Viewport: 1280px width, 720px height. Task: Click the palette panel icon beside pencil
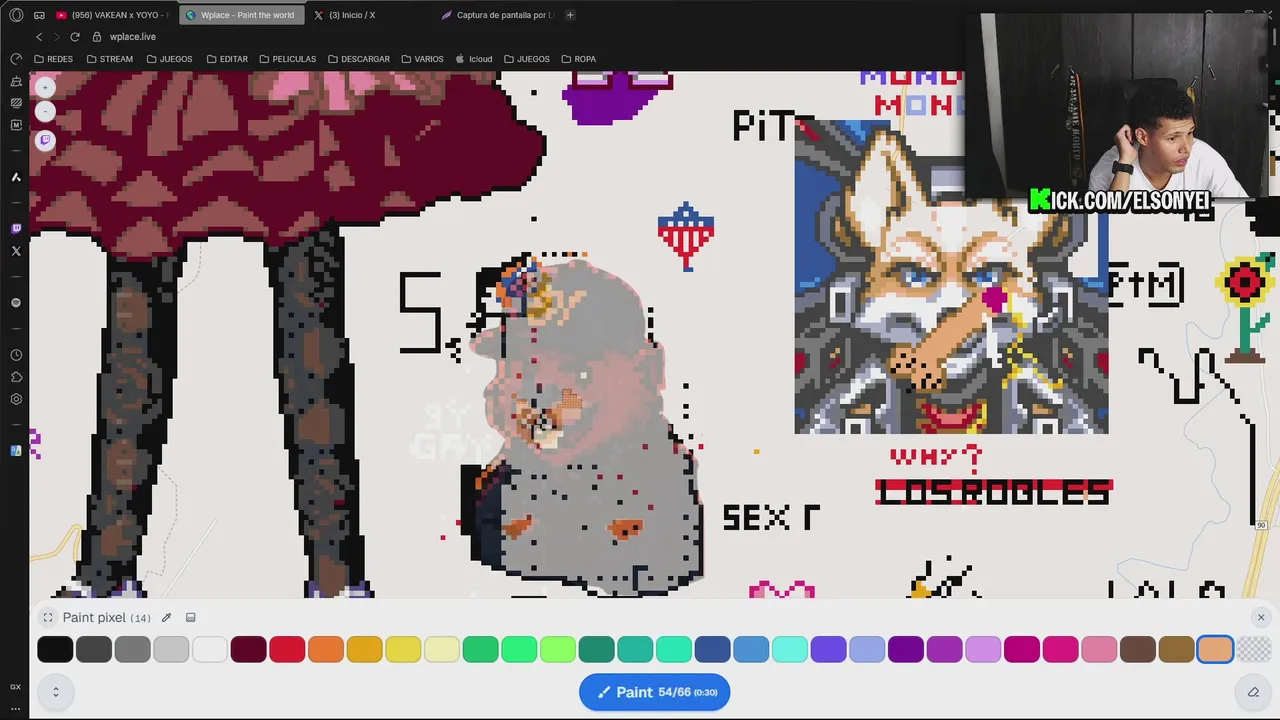coord(191,618)
